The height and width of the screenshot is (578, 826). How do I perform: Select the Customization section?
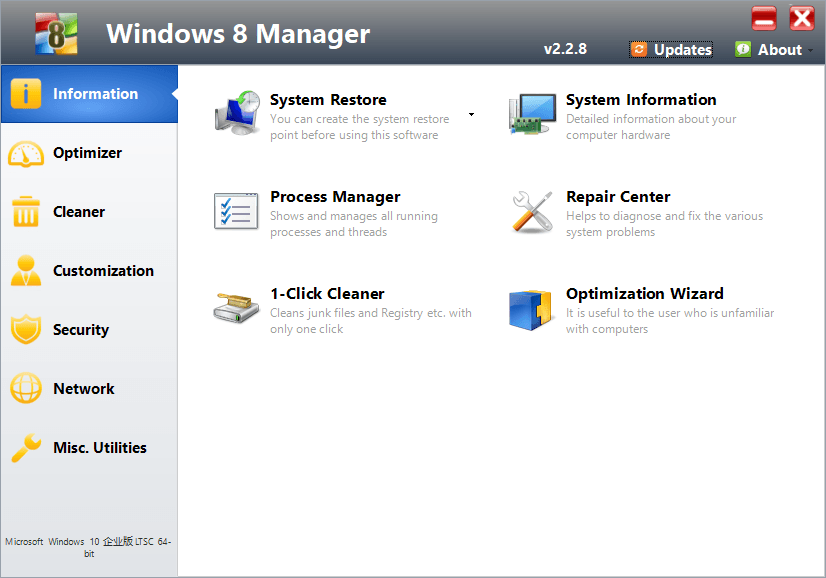(90, 271)
